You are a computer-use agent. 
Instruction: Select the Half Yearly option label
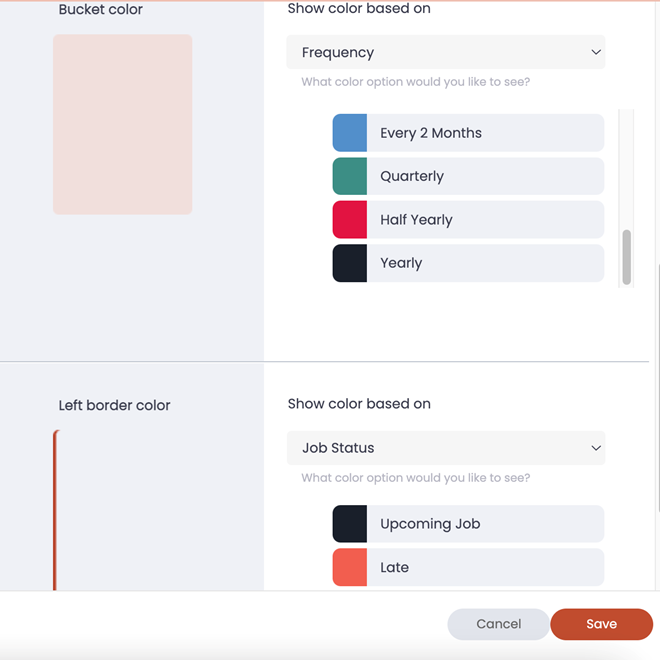pyautogui.click(x=416, y=220)
